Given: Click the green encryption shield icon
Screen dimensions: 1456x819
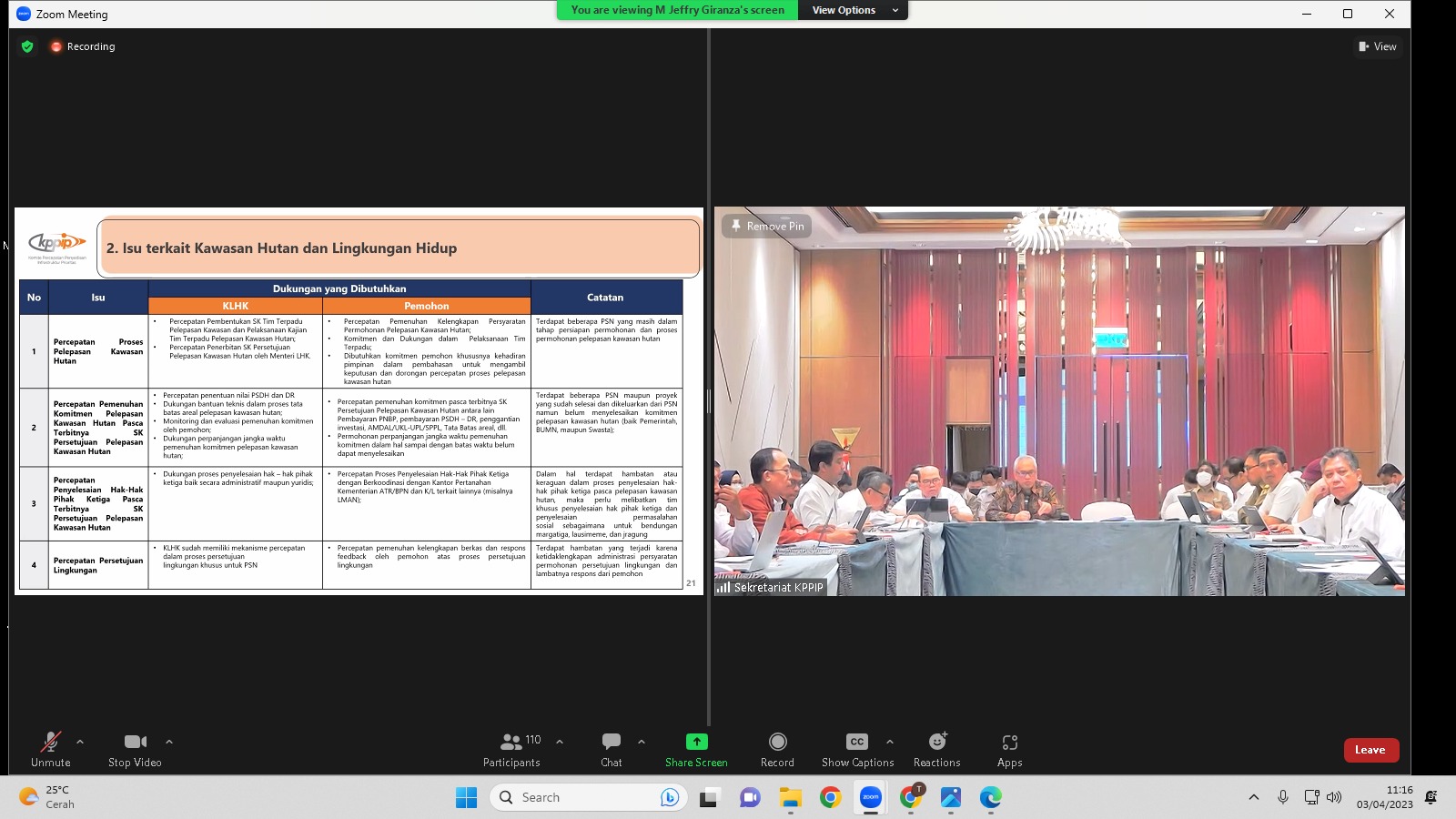Looking at the screenshot, I should (27, 46).
